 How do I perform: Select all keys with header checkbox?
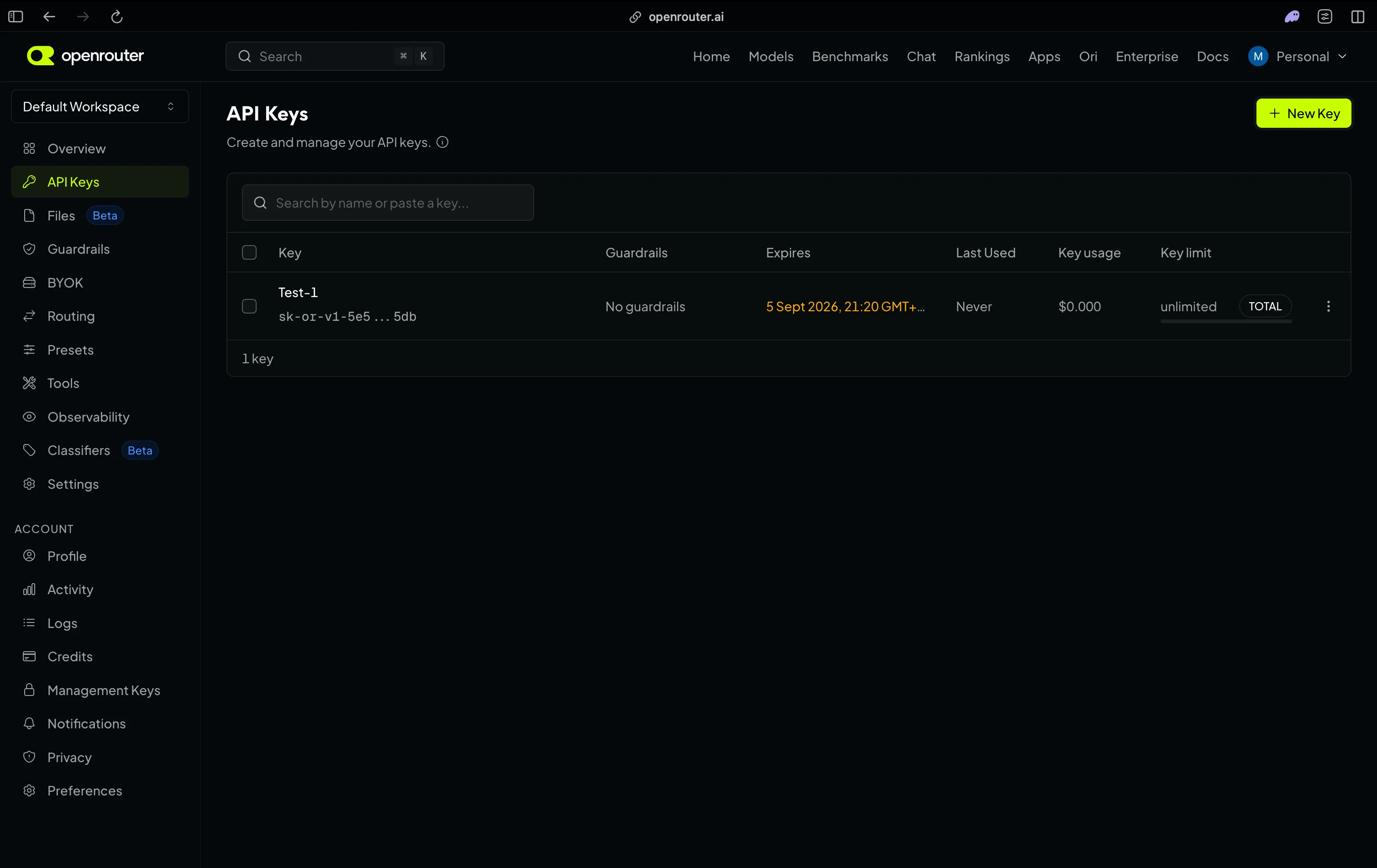[249, 252]
